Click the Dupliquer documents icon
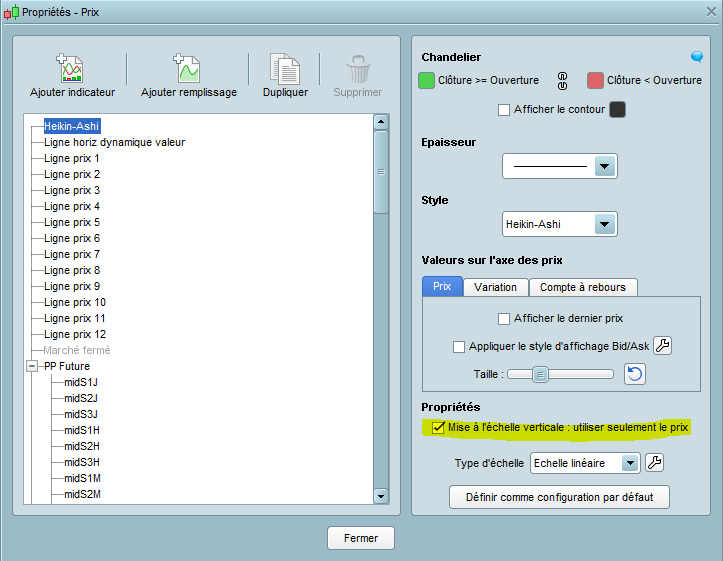The image size is (723, 561). pyautogui.click(x=284, y=69)
